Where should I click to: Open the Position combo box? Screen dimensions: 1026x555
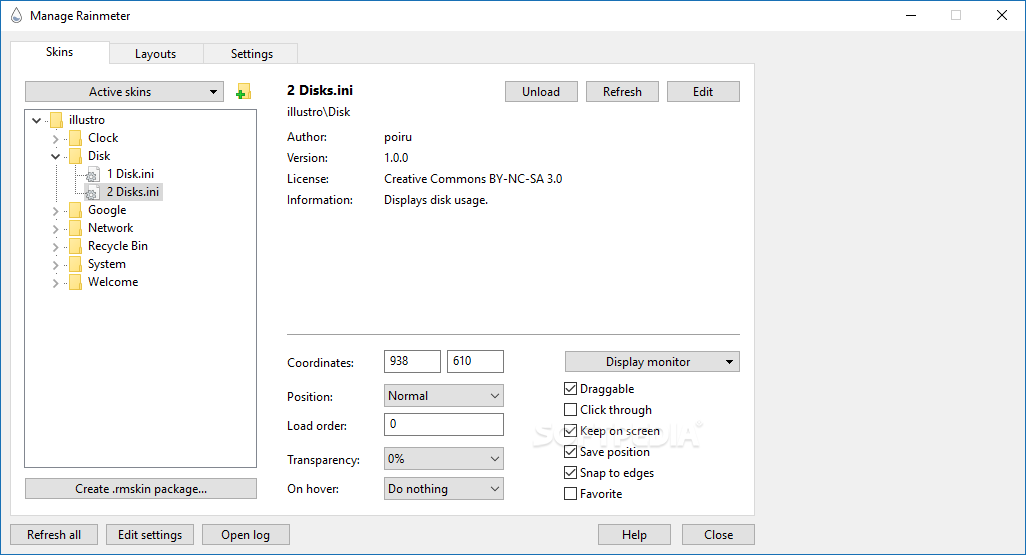pos(444,396)
